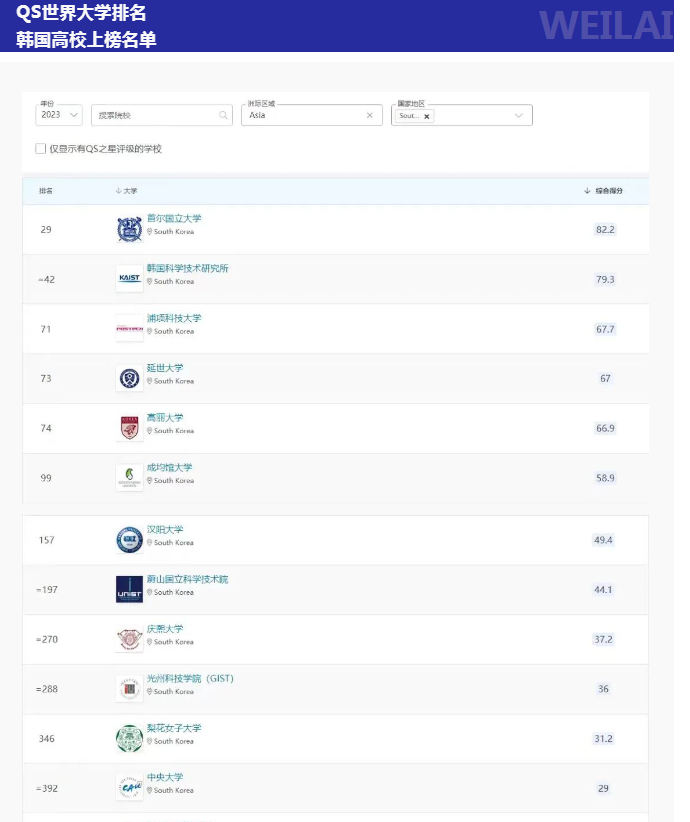Screen dimensions: 690x822
Task: Click the Kyung Hee University crest
Action: tap(130, 639)
